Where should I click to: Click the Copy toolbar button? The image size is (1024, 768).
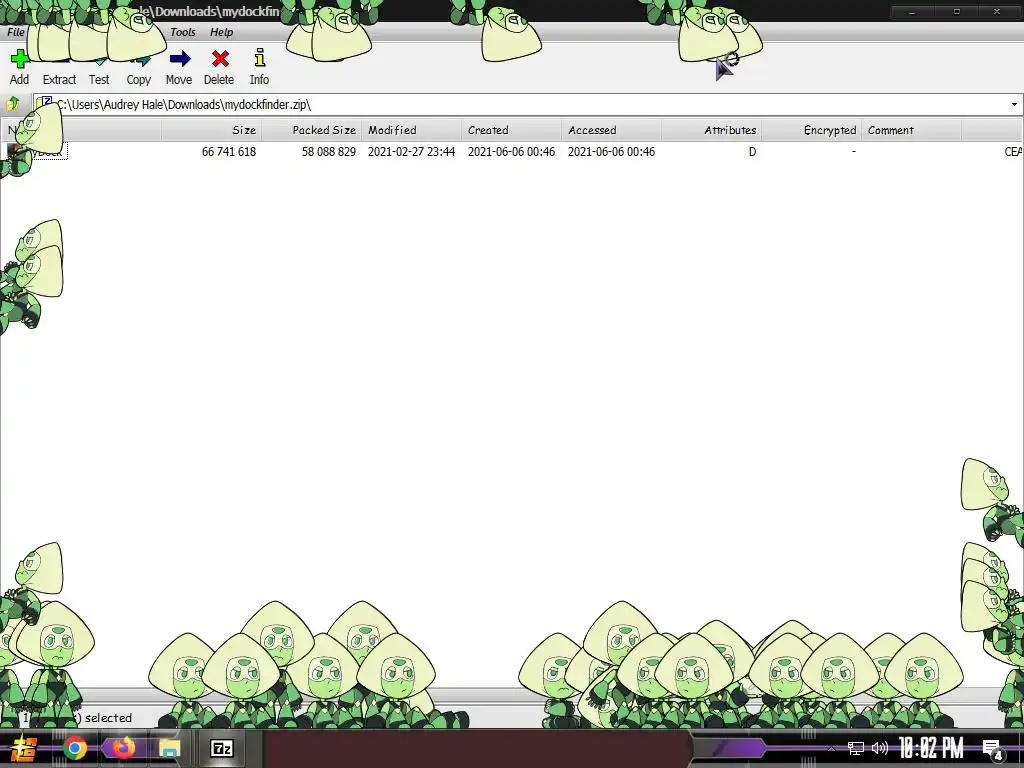138,68
